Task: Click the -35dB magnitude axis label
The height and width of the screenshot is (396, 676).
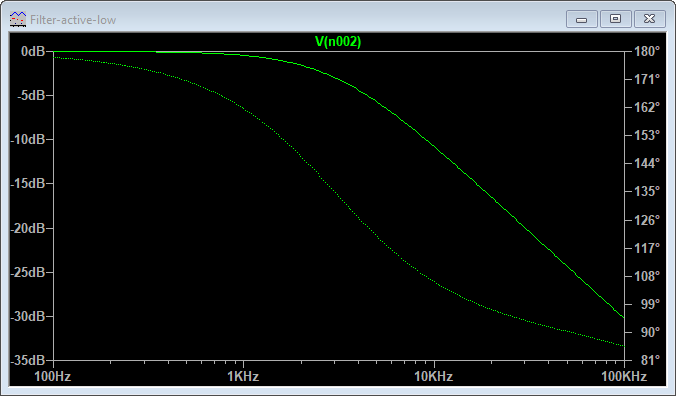Action: pos(28,360)
